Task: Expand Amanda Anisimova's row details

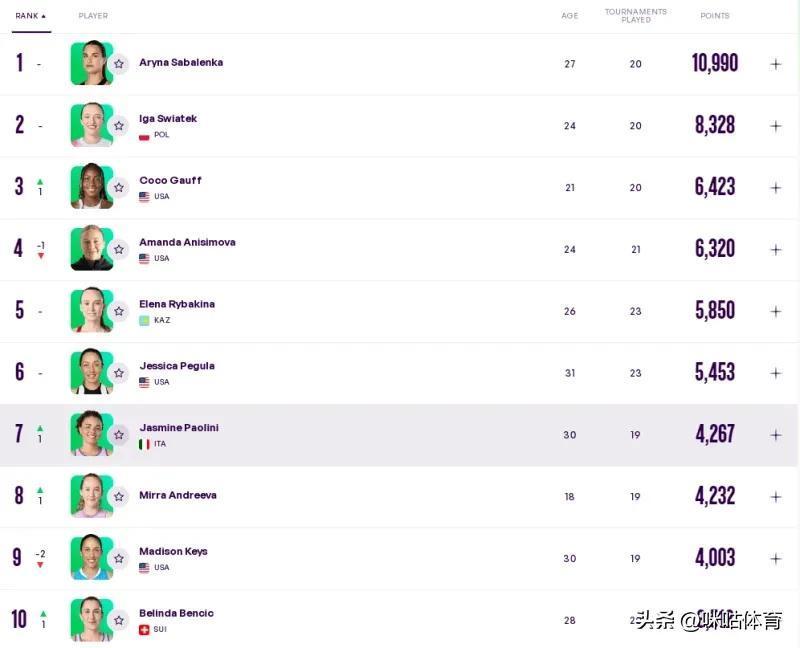Action: click(775, 250)
